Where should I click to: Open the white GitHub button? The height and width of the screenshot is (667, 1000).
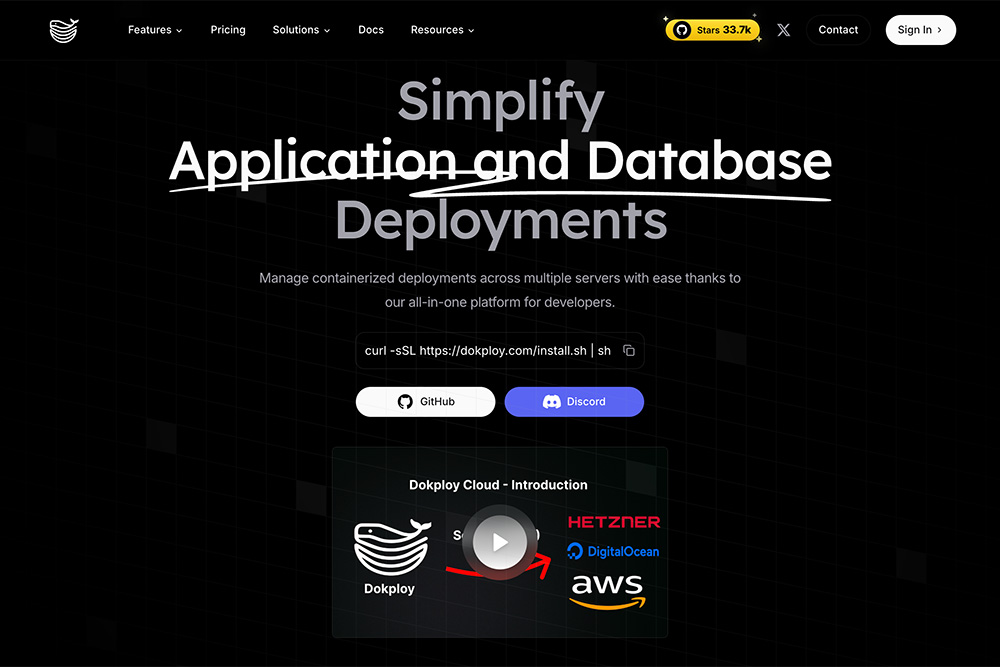425,402
